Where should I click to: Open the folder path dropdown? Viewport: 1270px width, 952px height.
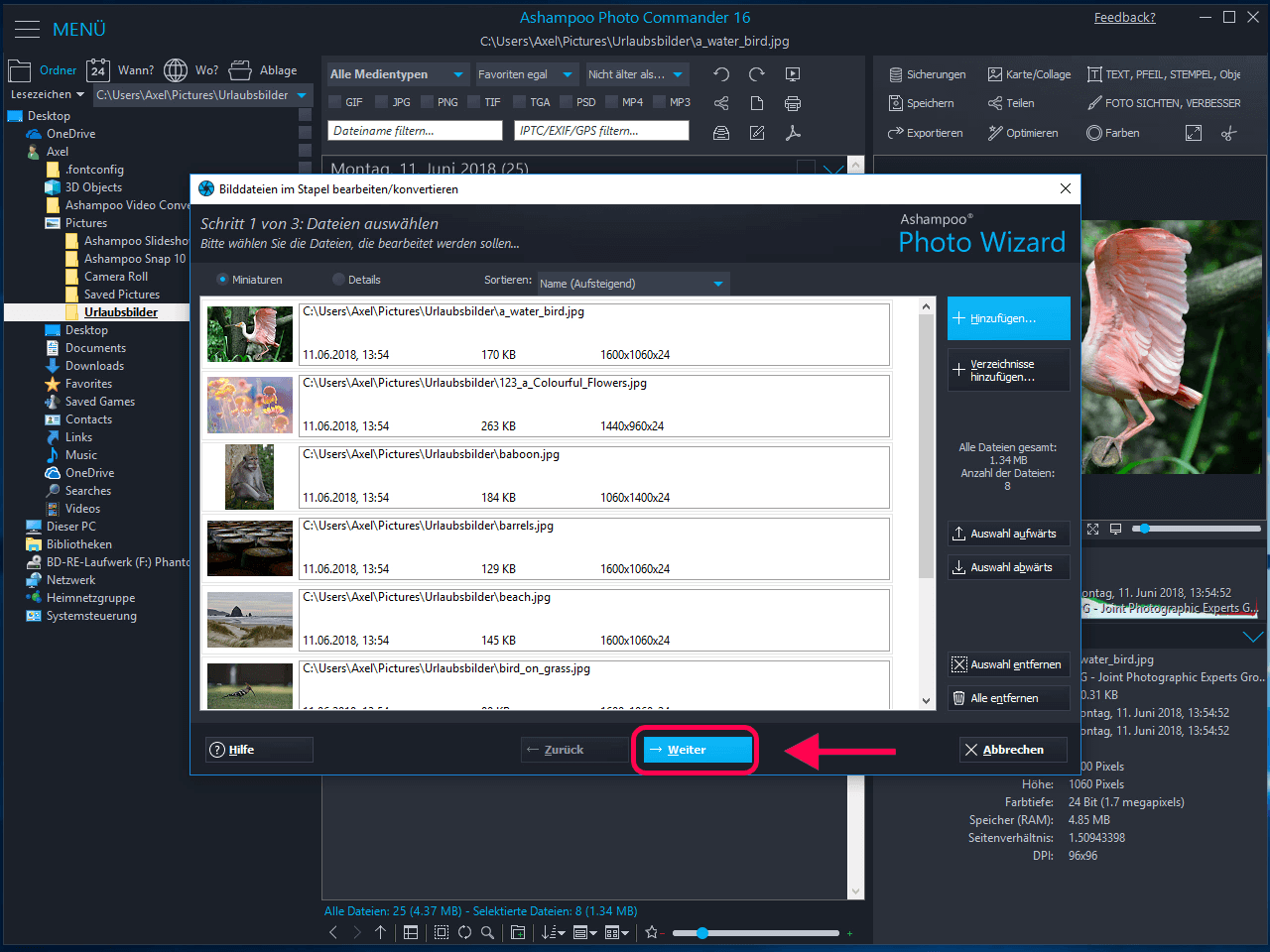click(x=203, y=95)
